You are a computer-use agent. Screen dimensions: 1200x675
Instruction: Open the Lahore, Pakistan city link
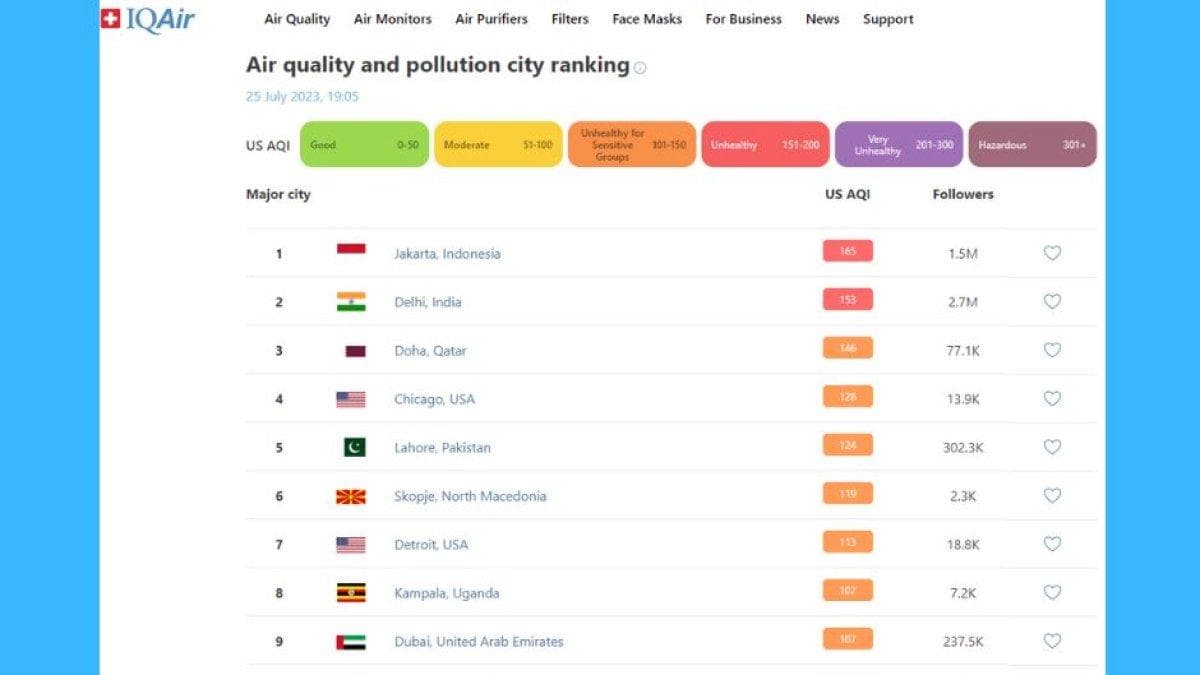pyautogui.click(x=442, y=448)
